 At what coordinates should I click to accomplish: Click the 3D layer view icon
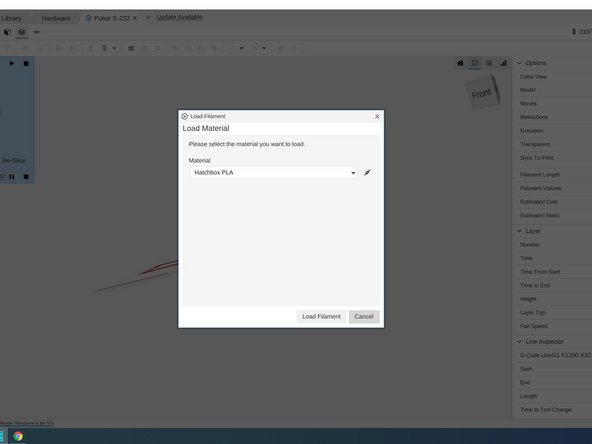pyautogui.click(x=489, y=63)
